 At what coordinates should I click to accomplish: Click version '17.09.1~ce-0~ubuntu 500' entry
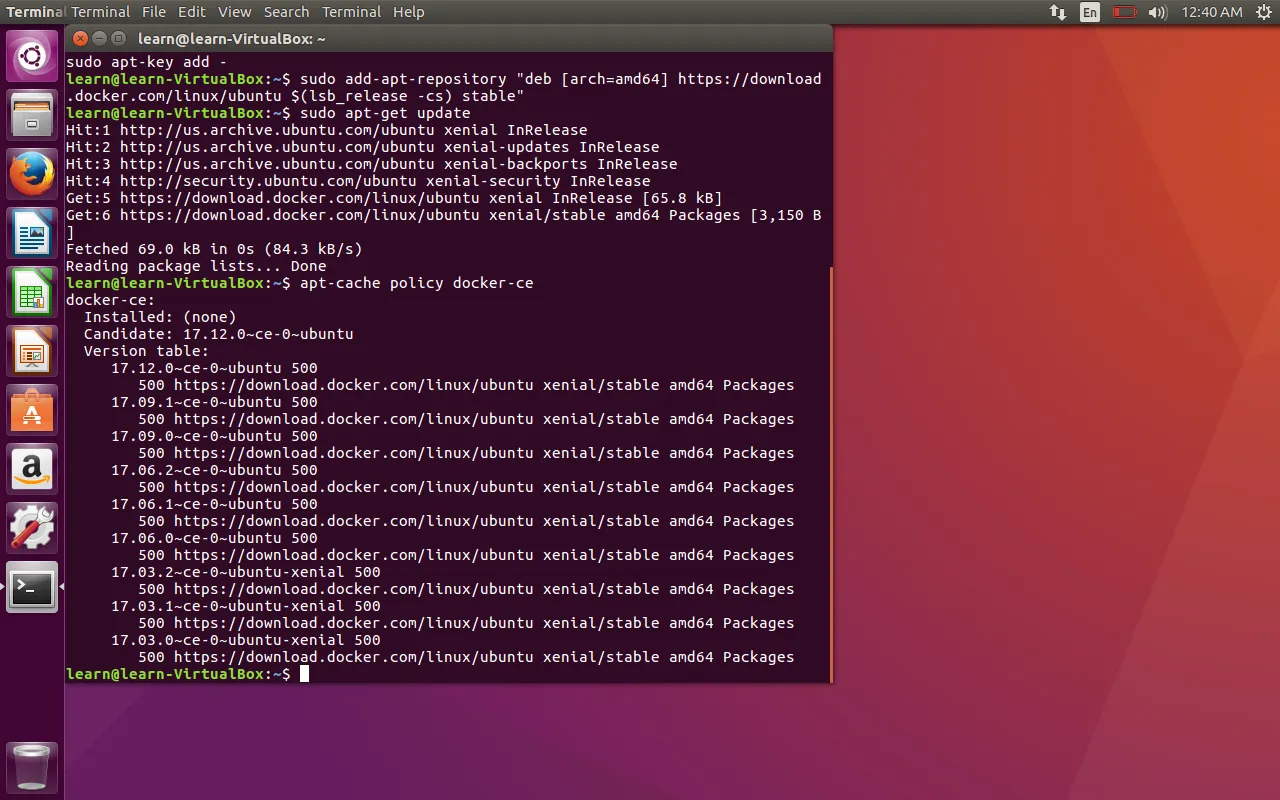(214, 402)
